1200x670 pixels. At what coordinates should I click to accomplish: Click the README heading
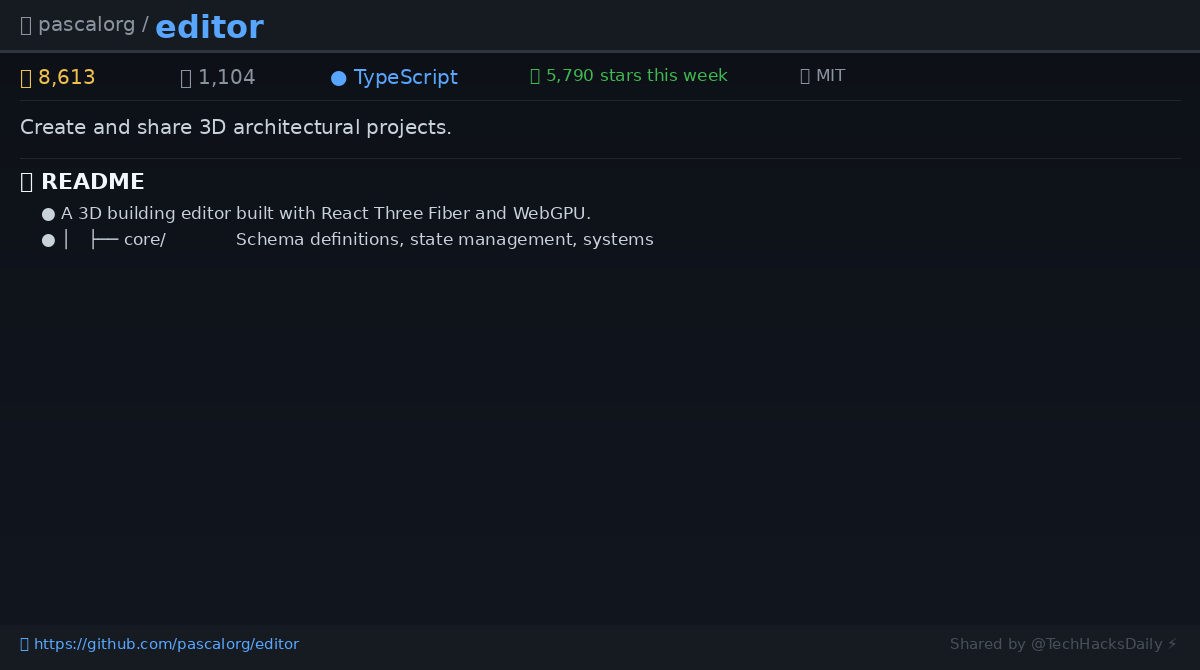coord(92,182)
